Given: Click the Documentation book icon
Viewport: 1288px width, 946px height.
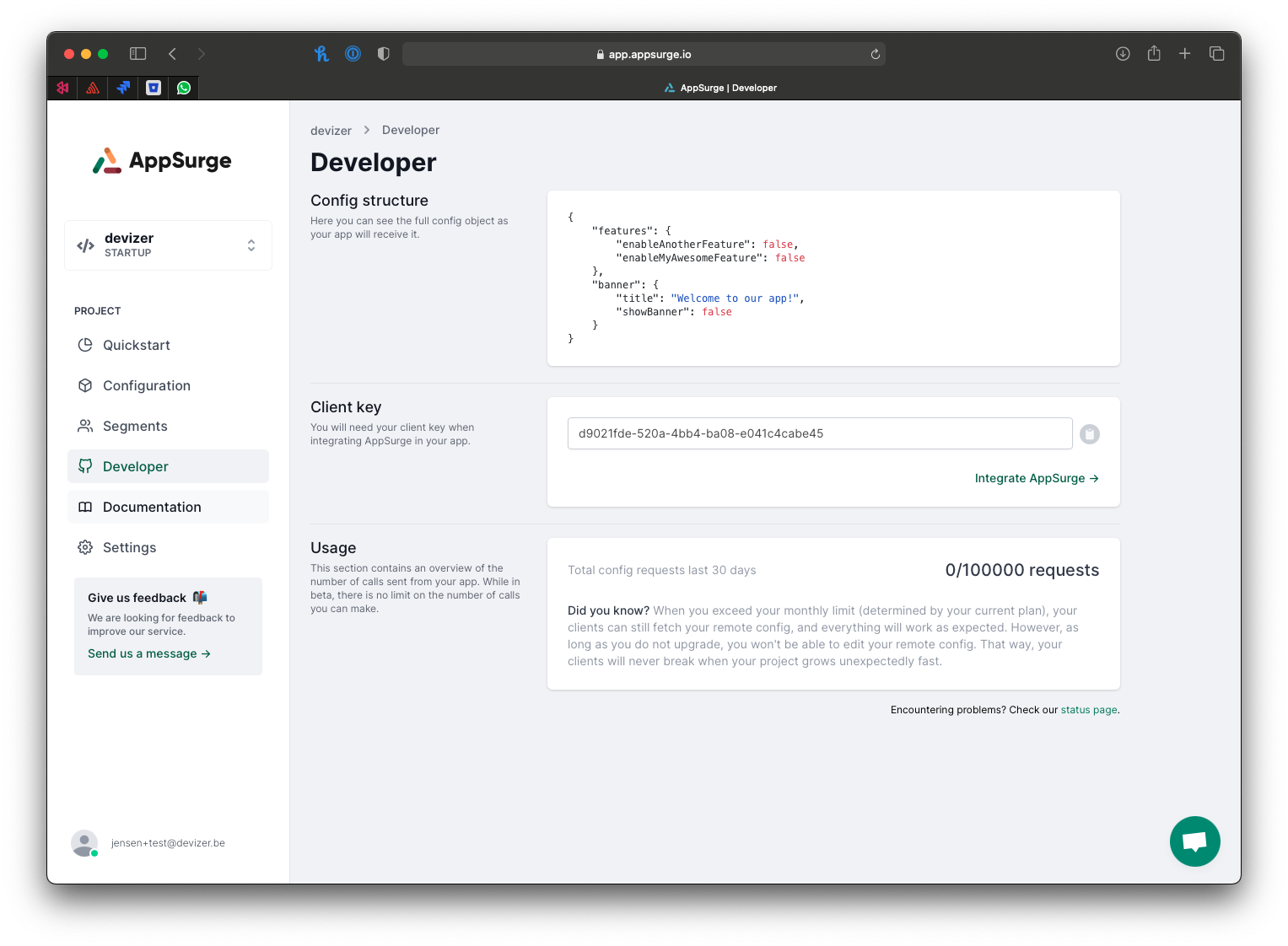Looking at the screenshot, I should coord(85,507).
